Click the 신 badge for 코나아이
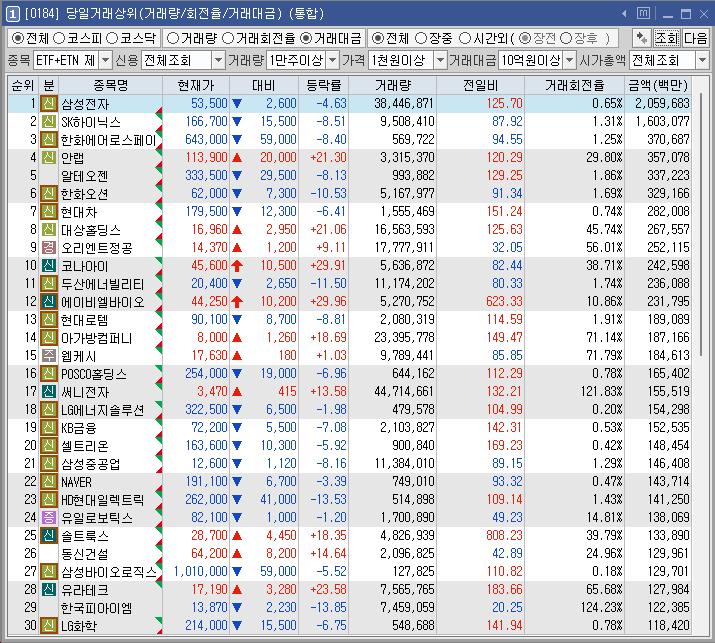 48,266
